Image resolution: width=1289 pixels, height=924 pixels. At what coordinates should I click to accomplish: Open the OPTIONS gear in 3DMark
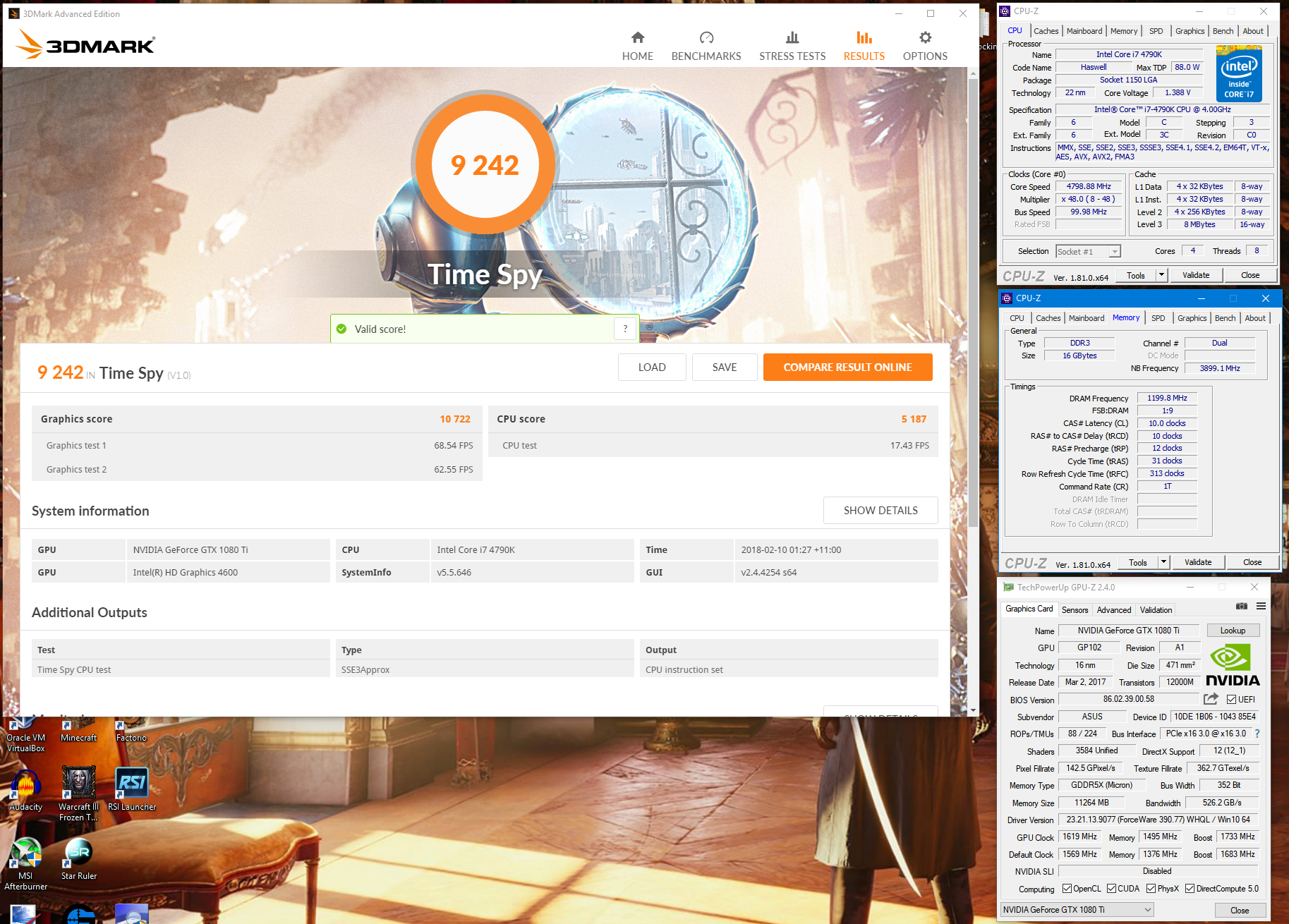click(x=925, y=47)
